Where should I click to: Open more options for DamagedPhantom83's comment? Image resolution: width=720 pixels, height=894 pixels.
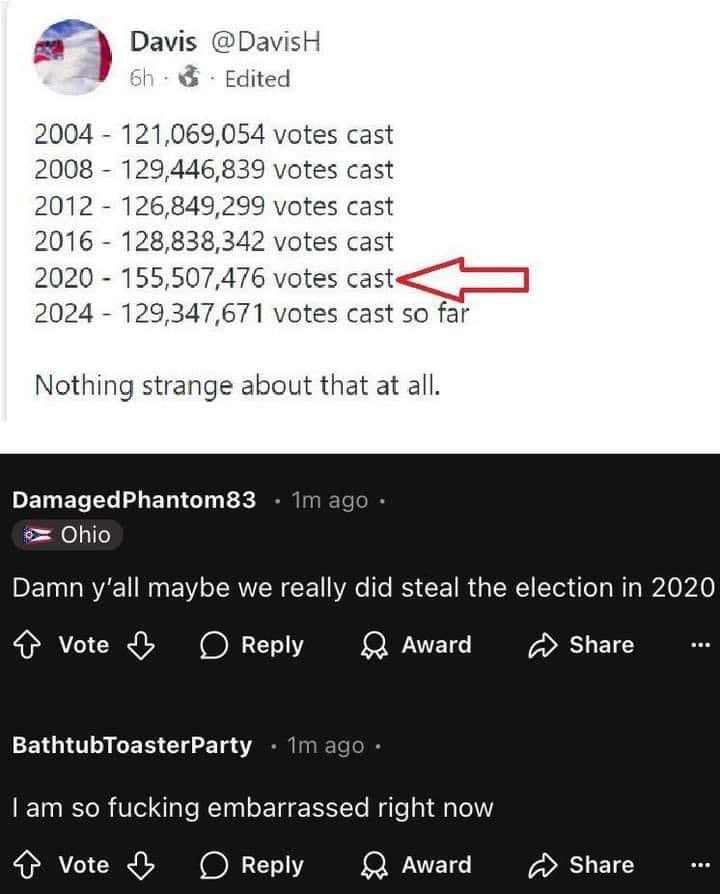pos(700,645)
